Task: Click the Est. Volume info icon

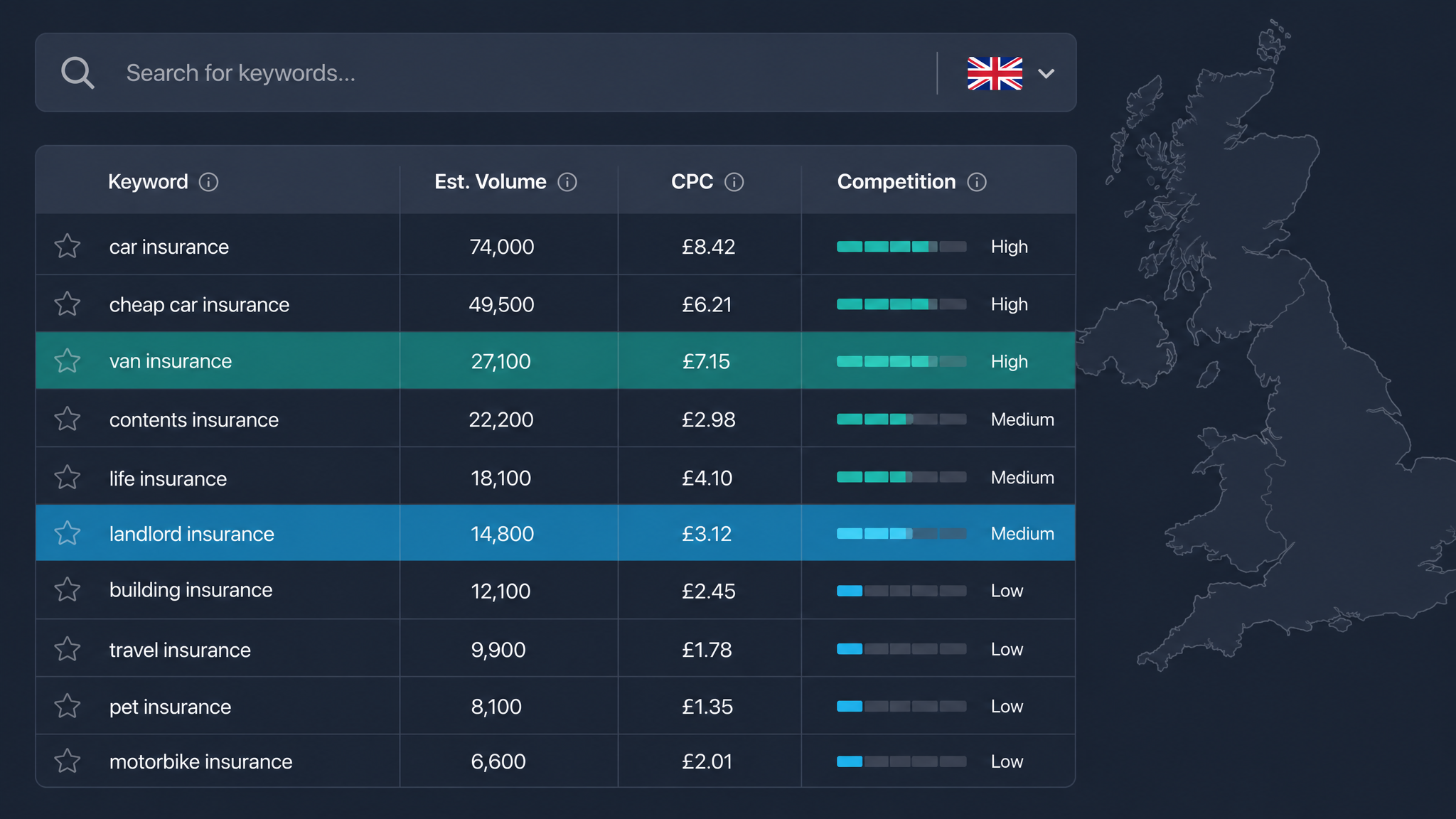Action: click(x=567, y=182)
